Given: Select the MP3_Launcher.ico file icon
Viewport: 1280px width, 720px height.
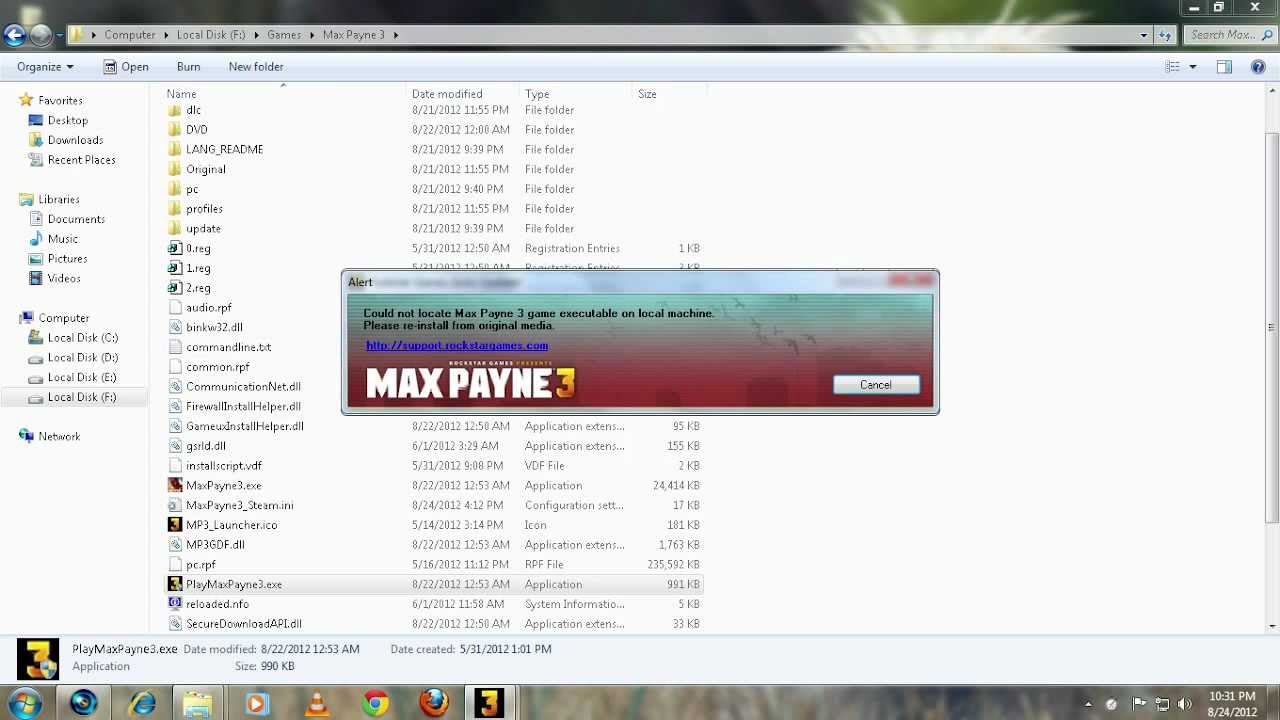Looking at the screenshot, I should click(x=175, y=525).
